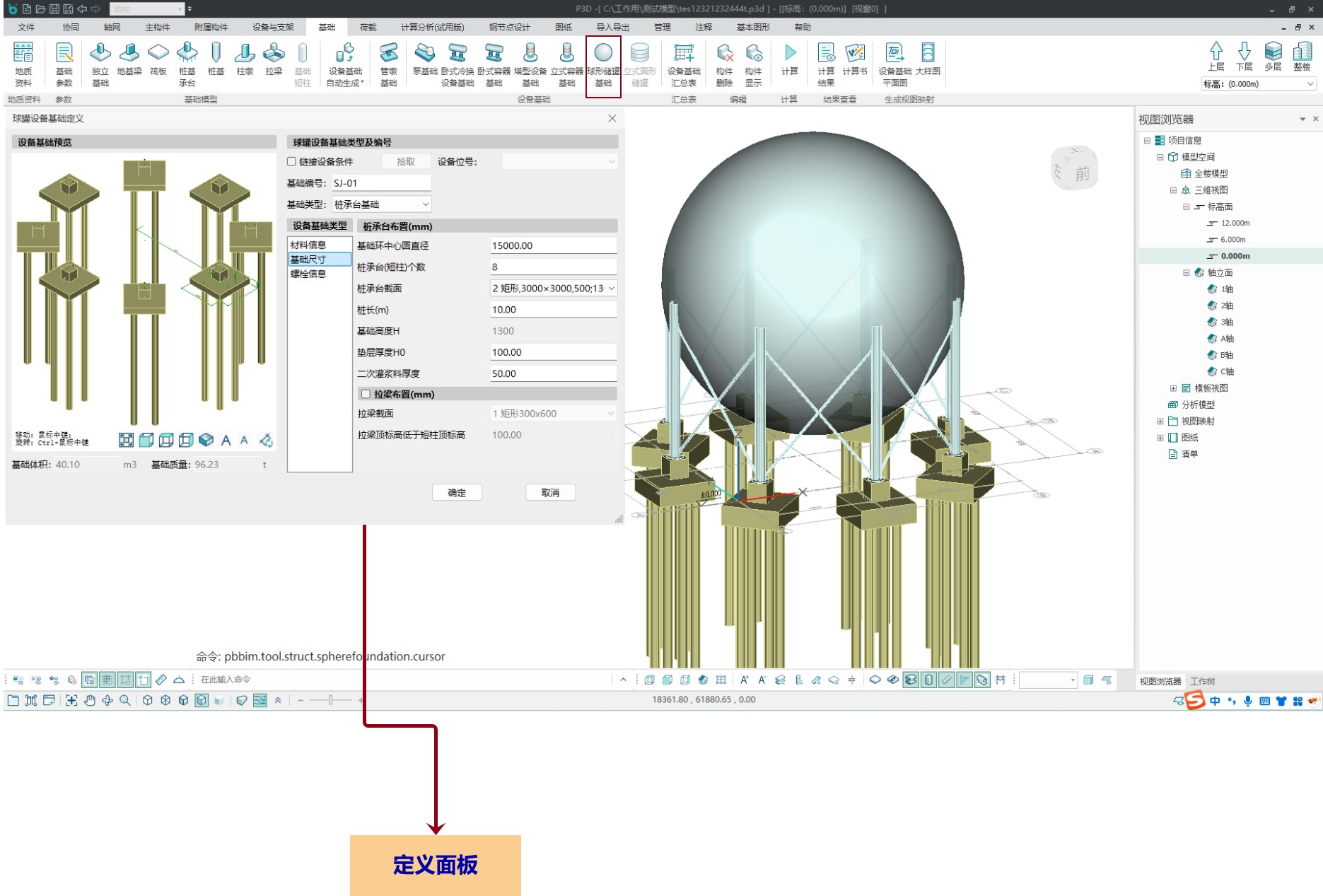Click the 独立基础 foundation tool
This screenshot has width=1323, height=896.
pos(100,64)
